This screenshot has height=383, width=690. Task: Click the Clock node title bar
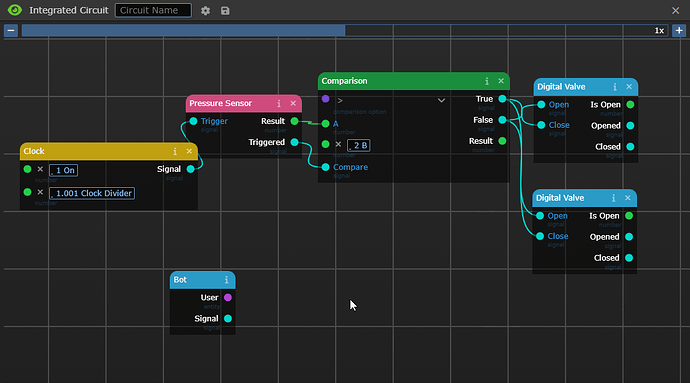[109, 151]
